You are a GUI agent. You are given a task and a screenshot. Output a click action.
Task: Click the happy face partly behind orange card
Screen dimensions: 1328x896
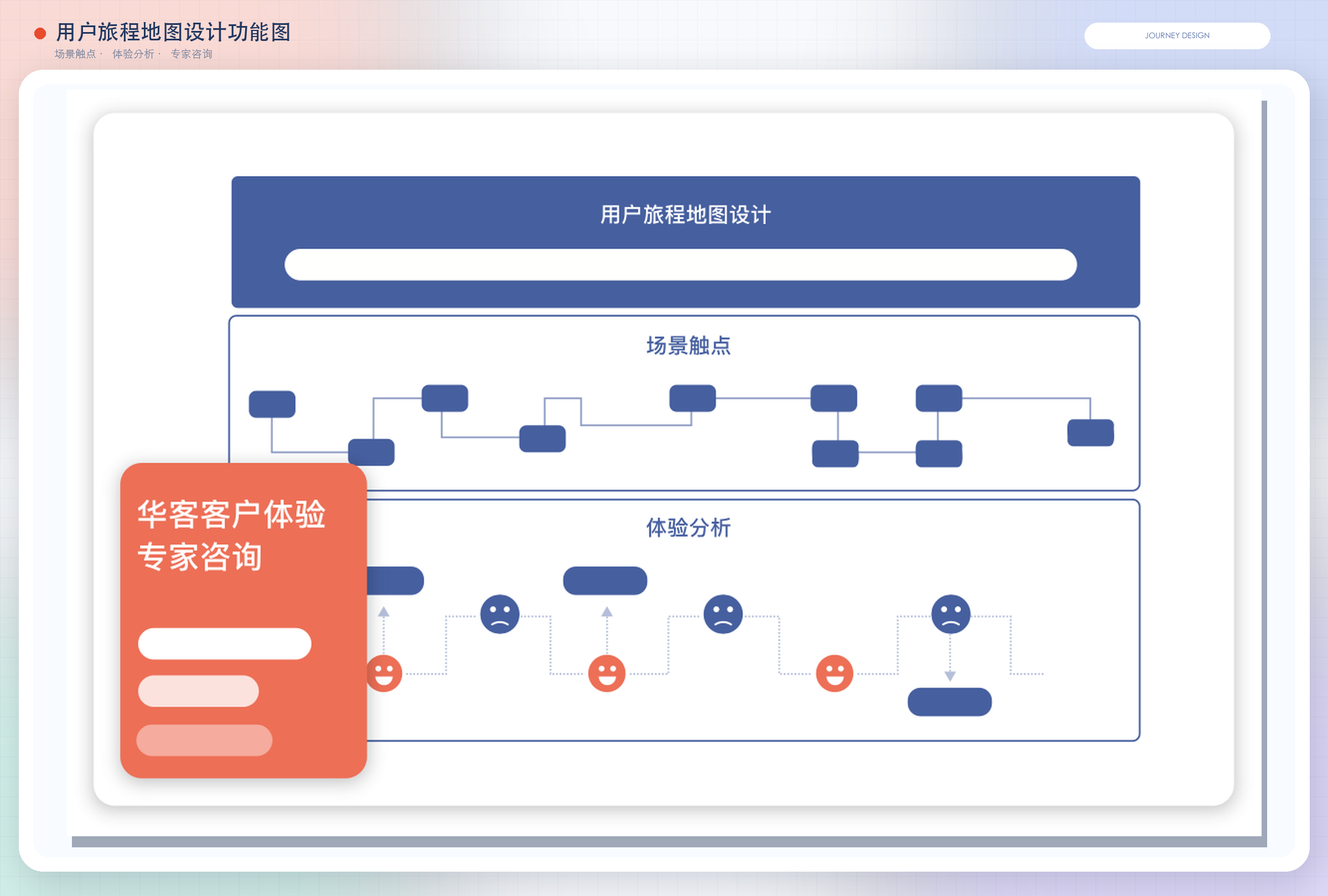tap(385, 673)
